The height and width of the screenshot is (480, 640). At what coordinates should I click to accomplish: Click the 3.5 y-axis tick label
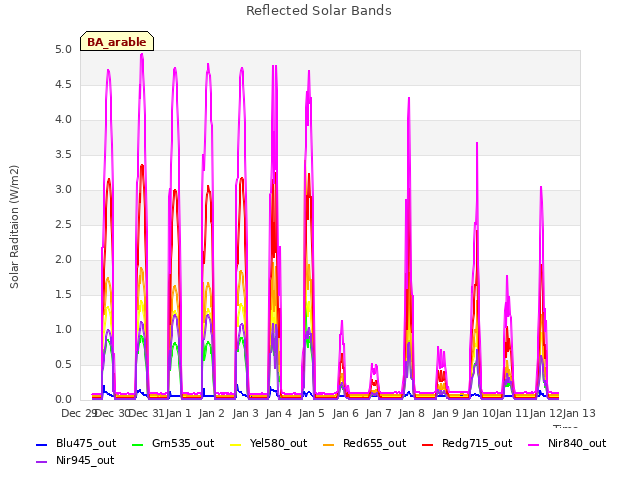63,155
